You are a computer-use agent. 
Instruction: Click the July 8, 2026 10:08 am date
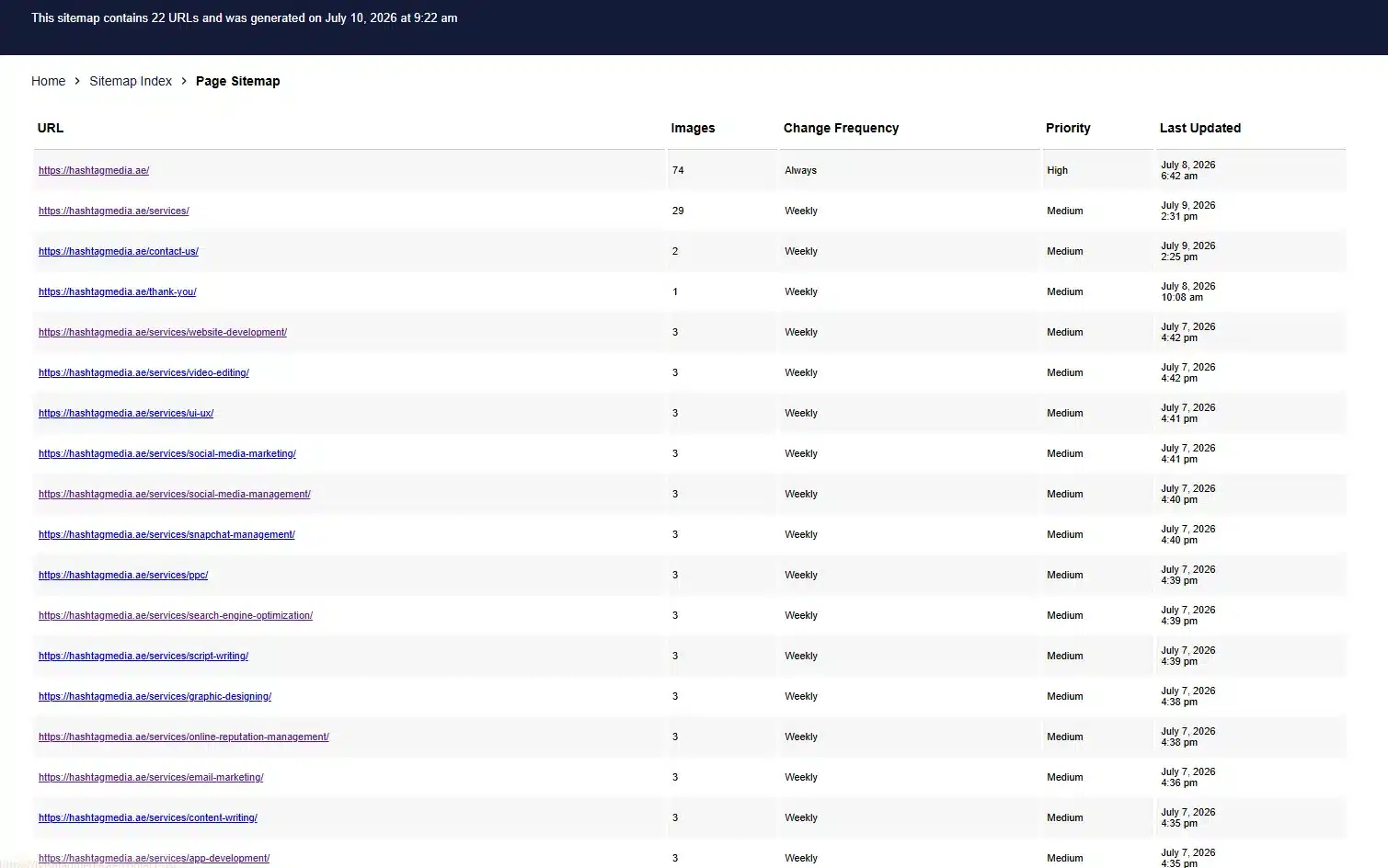(x=1187, y=291)
